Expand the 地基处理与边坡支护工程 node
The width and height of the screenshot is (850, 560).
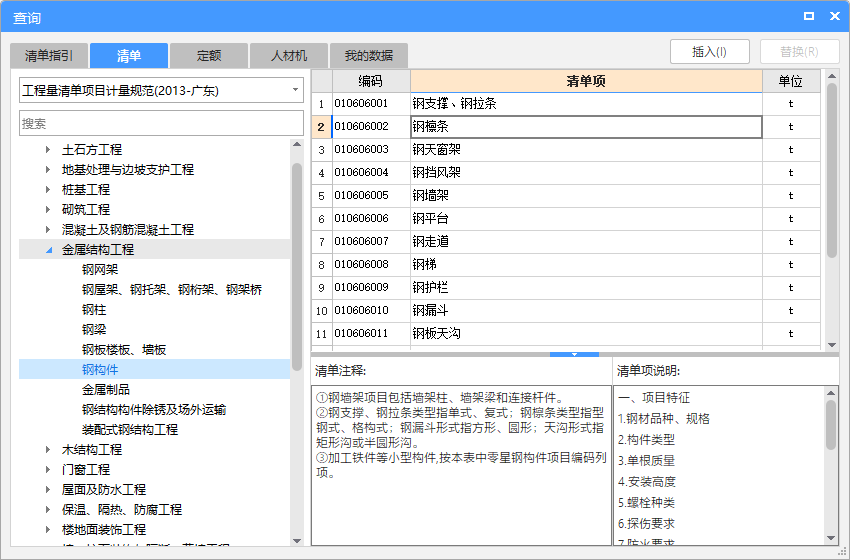pos(48,170)
